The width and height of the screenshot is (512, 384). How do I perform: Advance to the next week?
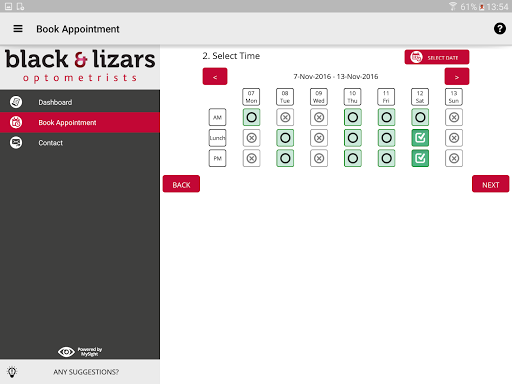coord(457,77)
